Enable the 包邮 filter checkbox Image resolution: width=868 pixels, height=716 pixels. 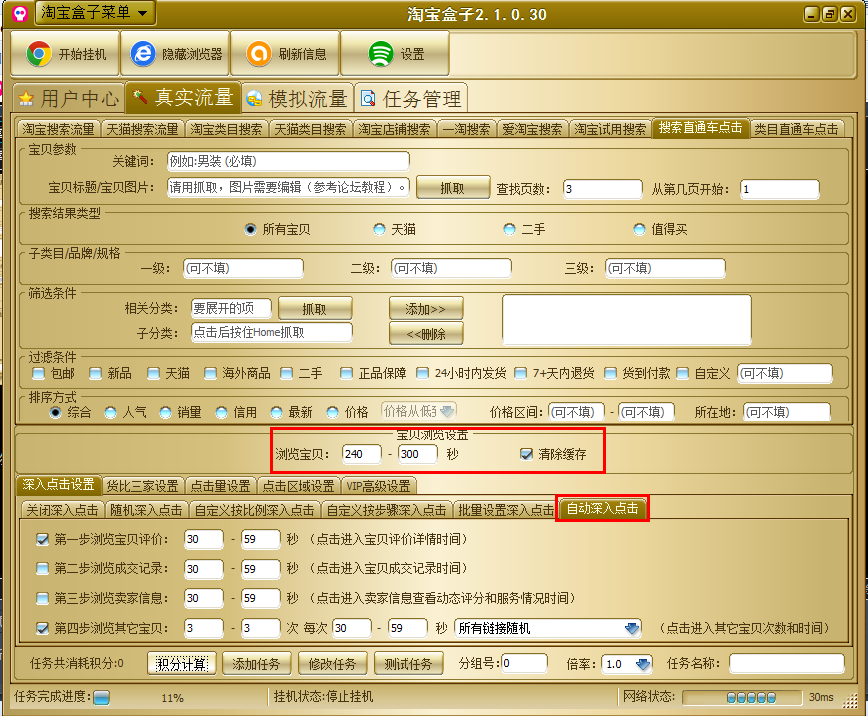(38, 374)
